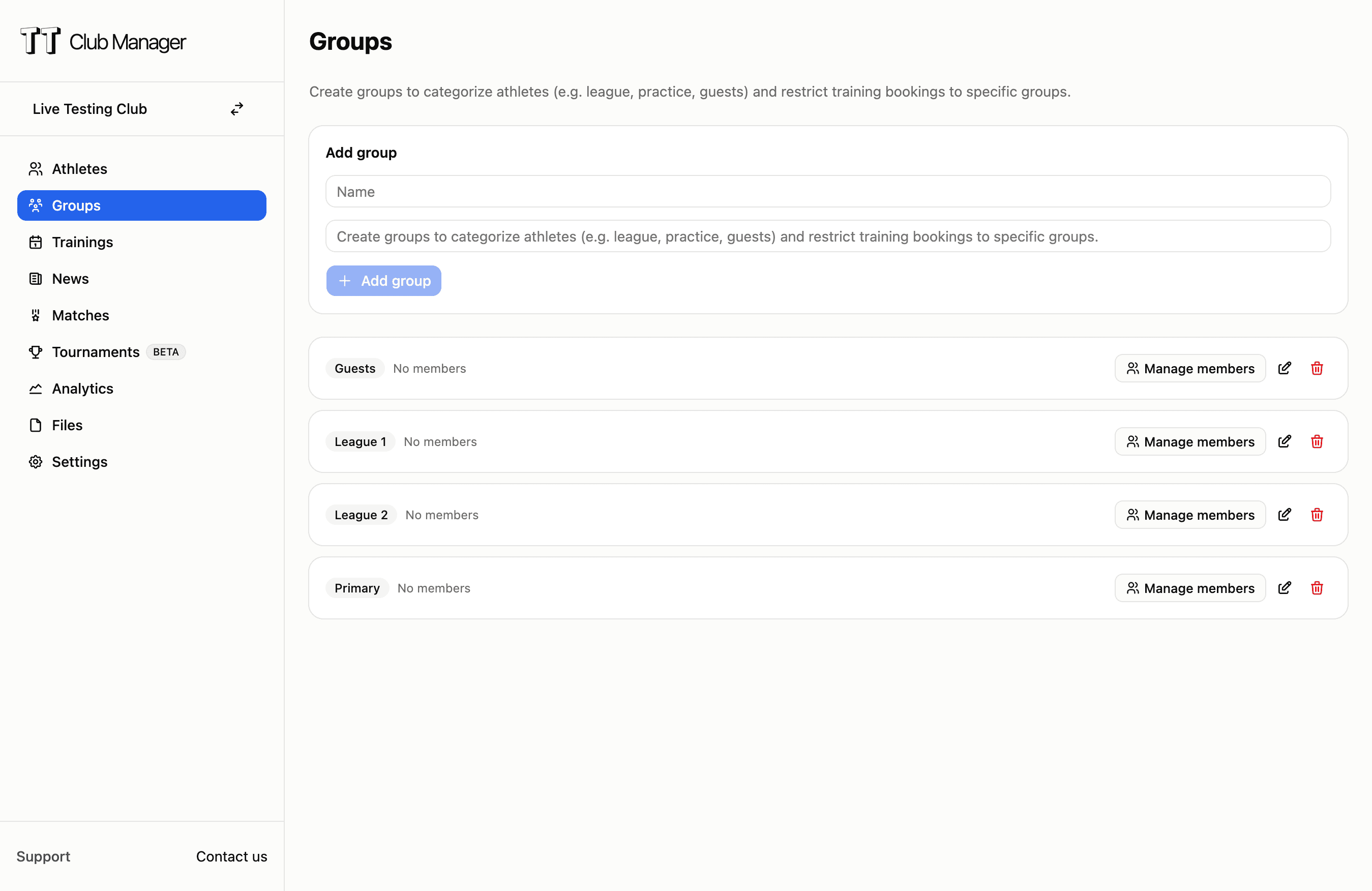Click the Trainings calendar icon
This screenshot has height=891, width=1372.
(36, 242)
